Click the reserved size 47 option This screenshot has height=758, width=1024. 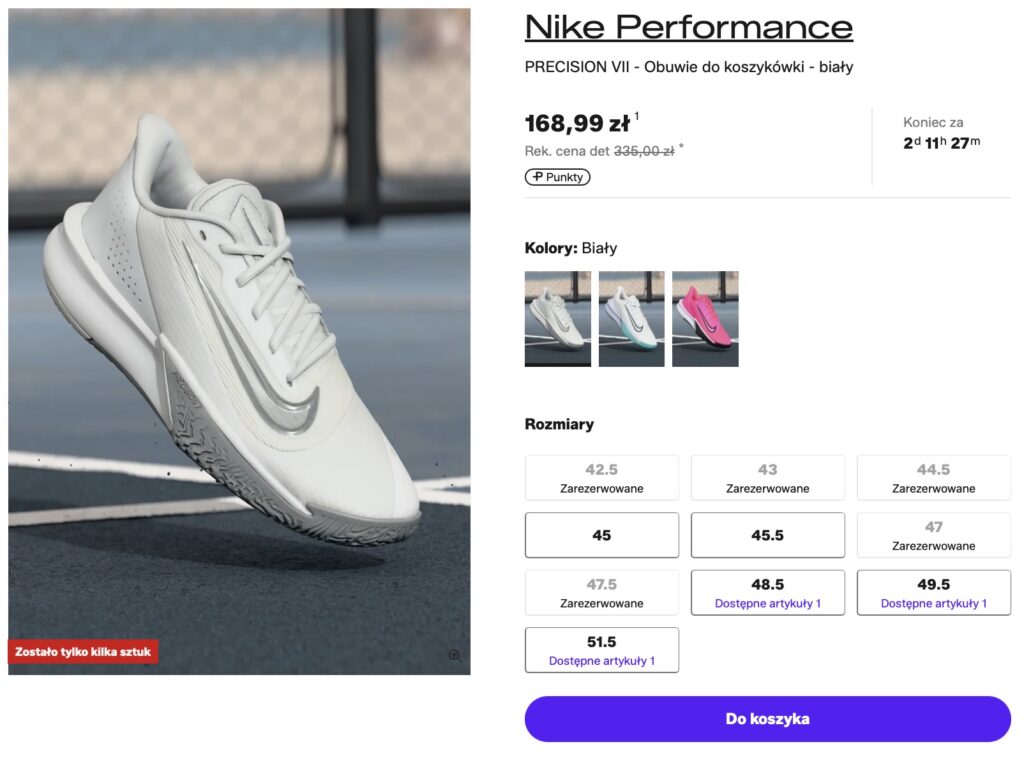933,535
